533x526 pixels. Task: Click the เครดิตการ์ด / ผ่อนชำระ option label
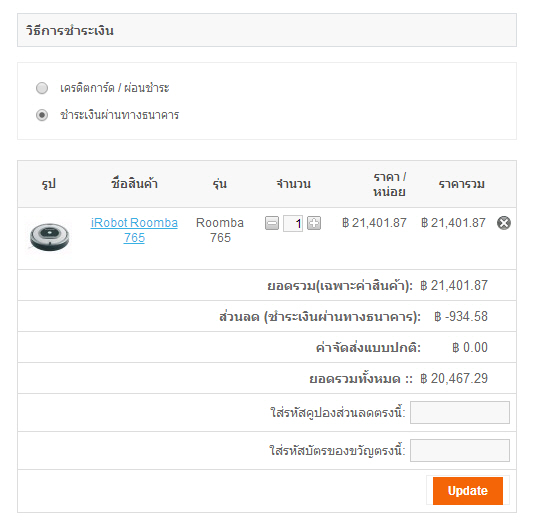tap(115, 88)
